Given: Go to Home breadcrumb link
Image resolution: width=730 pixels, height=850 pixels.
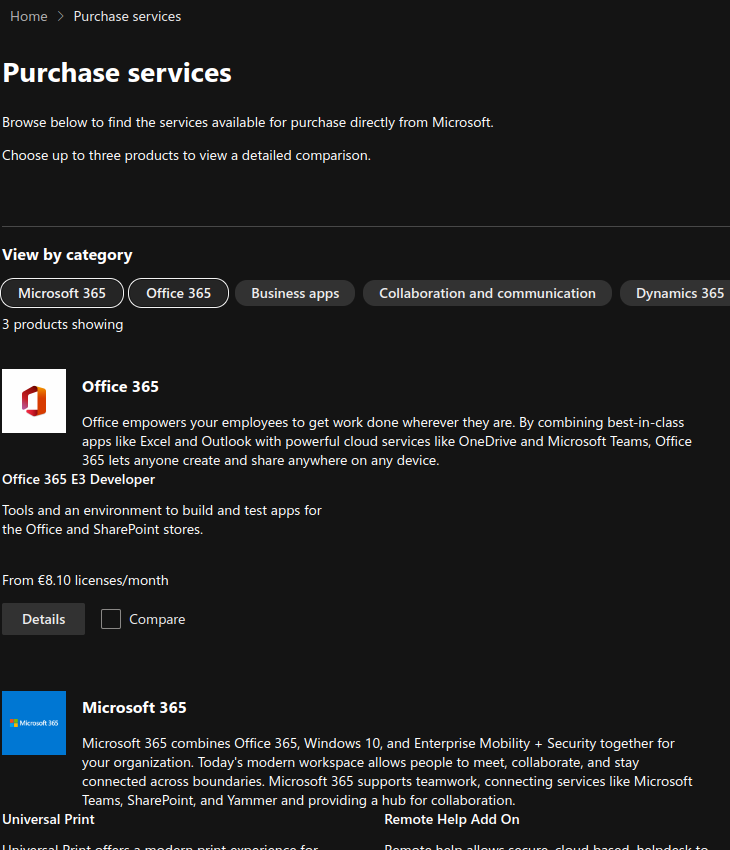Looking at the screenshot, I should 29,17.
